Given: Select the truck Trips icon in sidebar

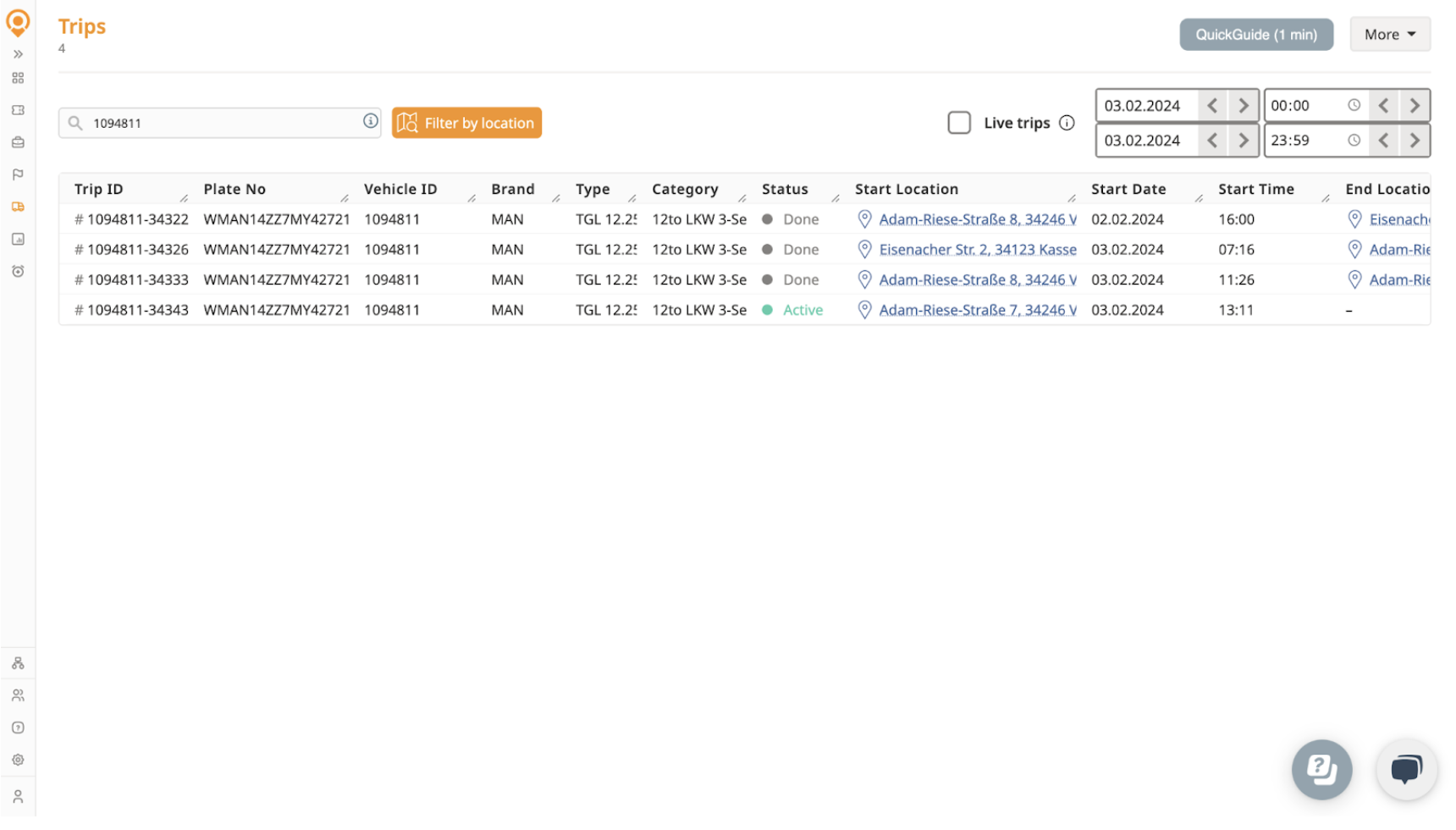Looking at the screenshot, I should 18,206.
